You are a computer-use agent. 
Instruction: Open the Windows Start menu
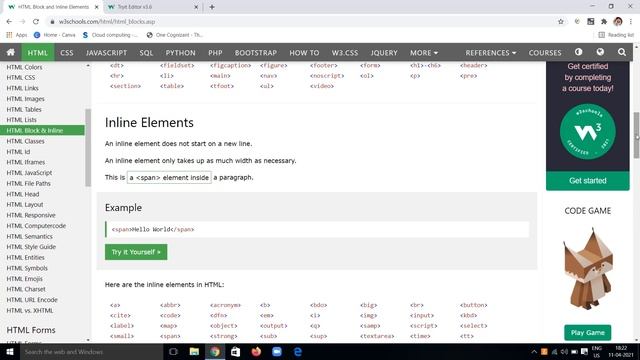(x=10, y=351)
